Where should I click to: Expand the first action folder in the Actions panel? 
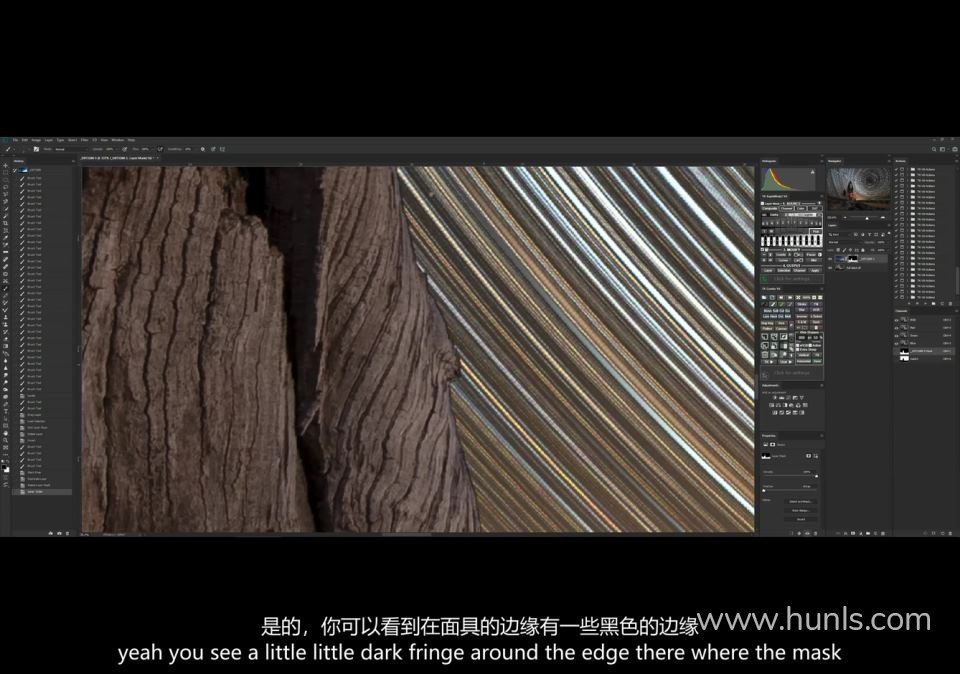pos(909,169)
